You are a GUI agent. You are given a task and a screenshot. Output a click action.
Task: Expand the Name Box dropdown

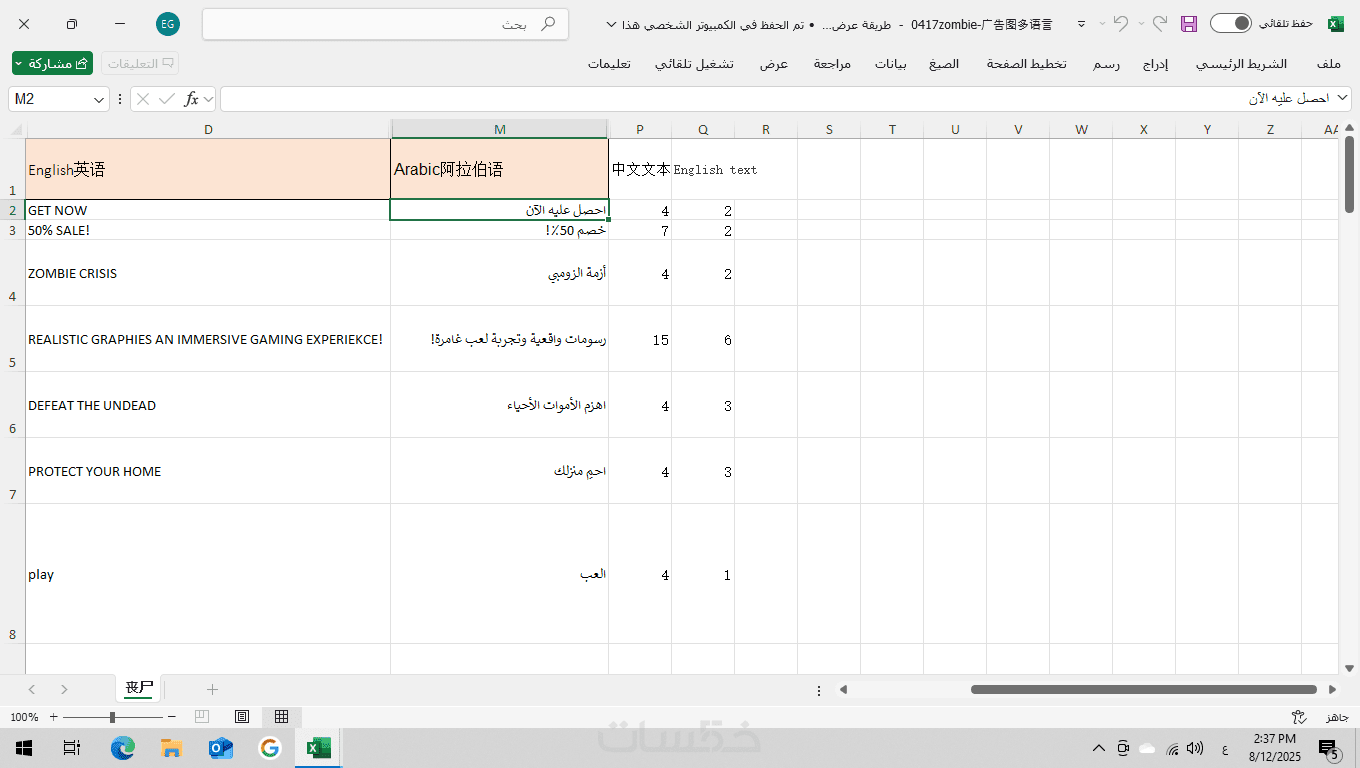99,99
